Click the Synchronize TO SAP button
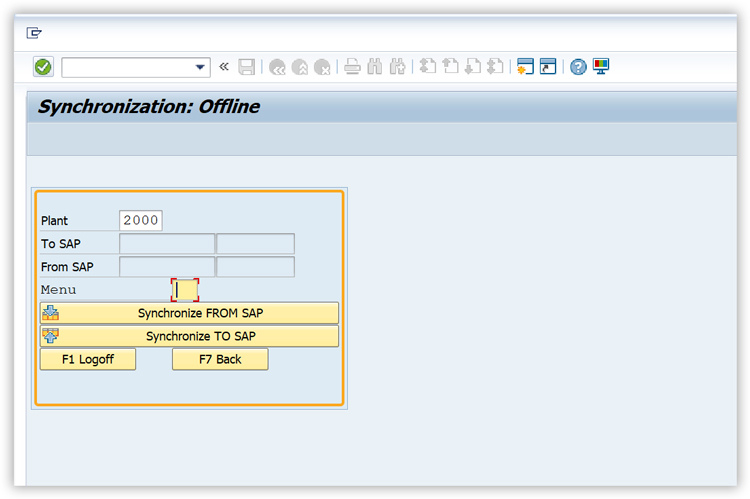 [x=189, y=336]
